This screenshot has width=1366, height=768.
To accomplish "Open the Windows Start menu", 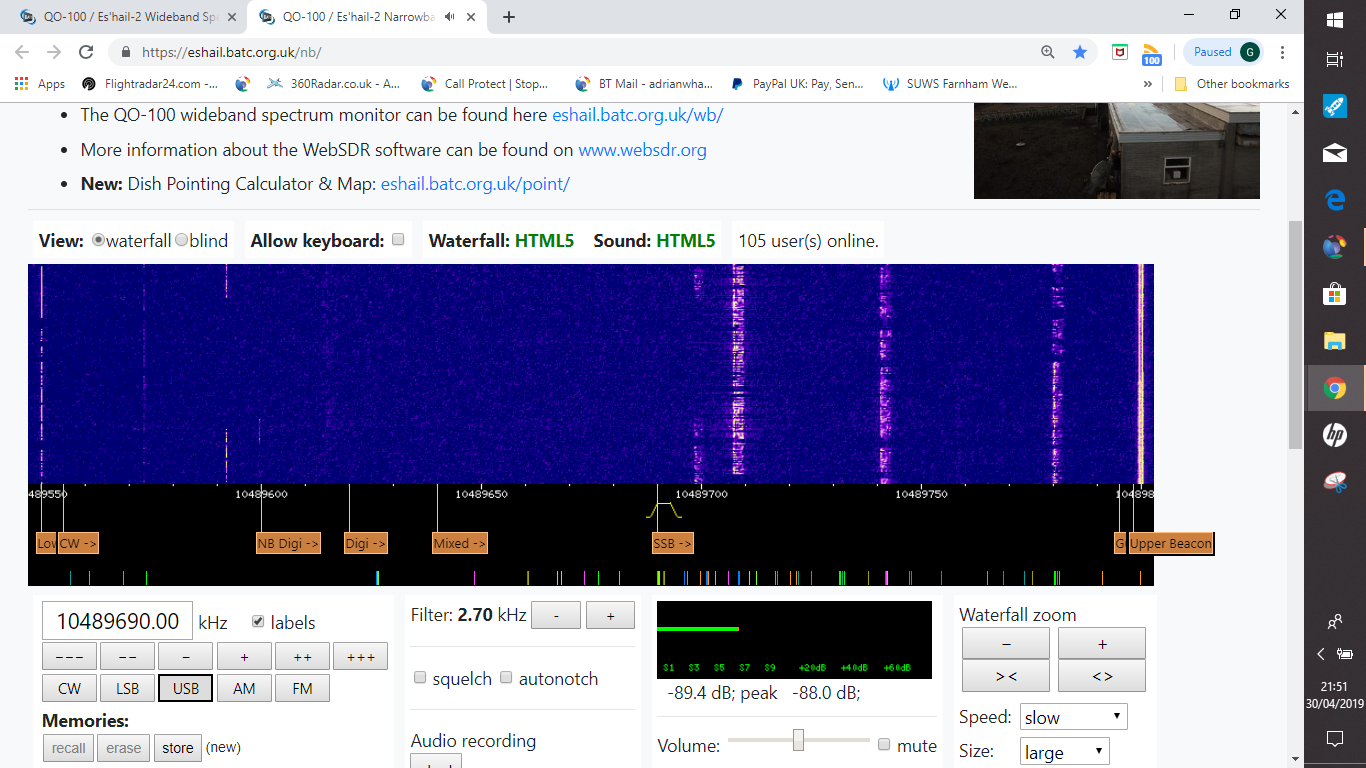I will (x=1335, y=19).
